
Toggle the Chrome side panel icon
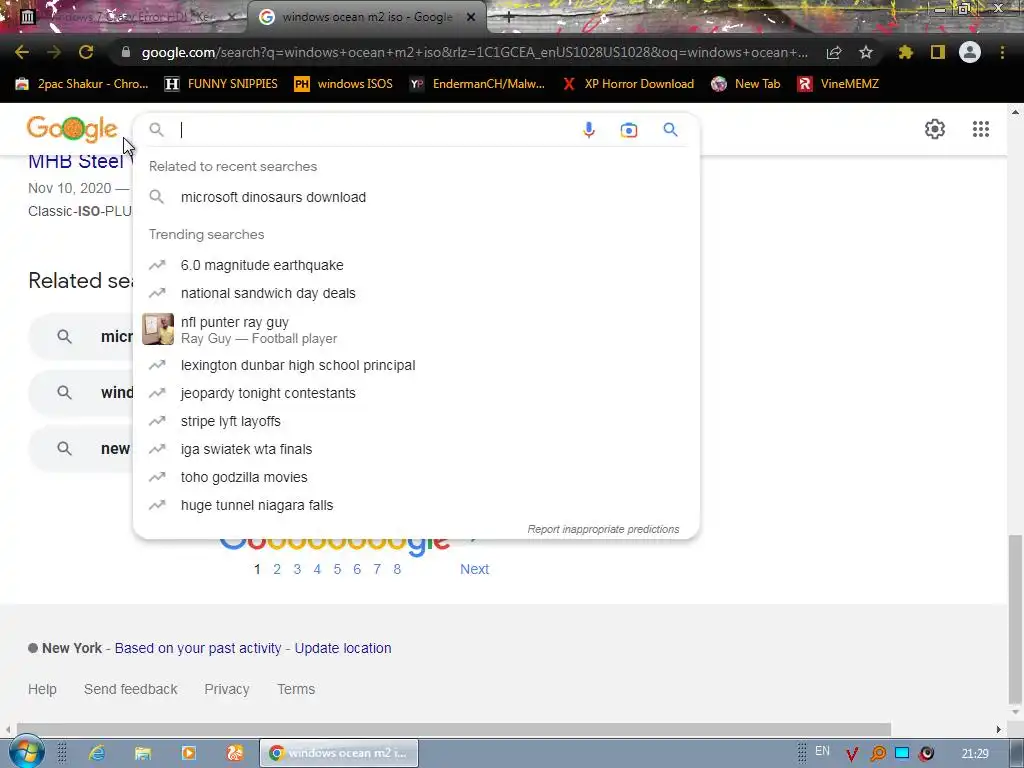click(938, 52)
